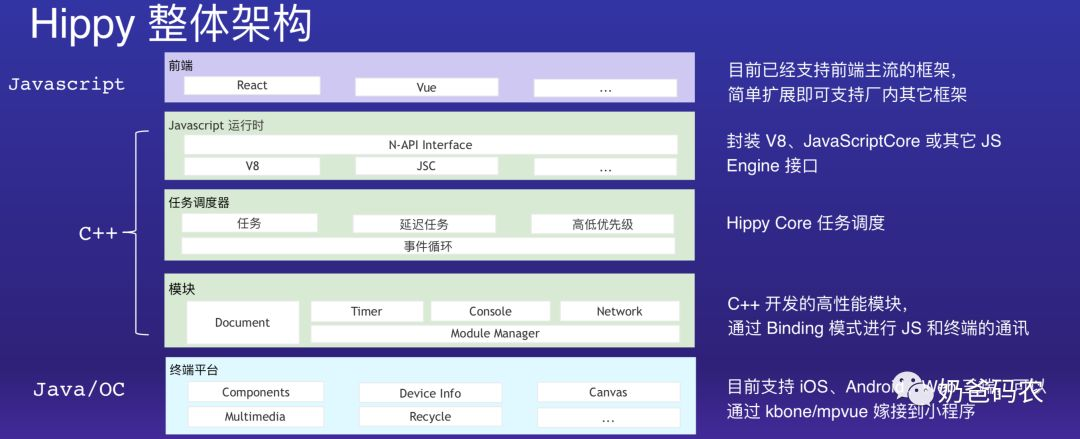Click the 封装 V8、JavaScriptCore description line
1080x439 pixels.
(864, 141)
